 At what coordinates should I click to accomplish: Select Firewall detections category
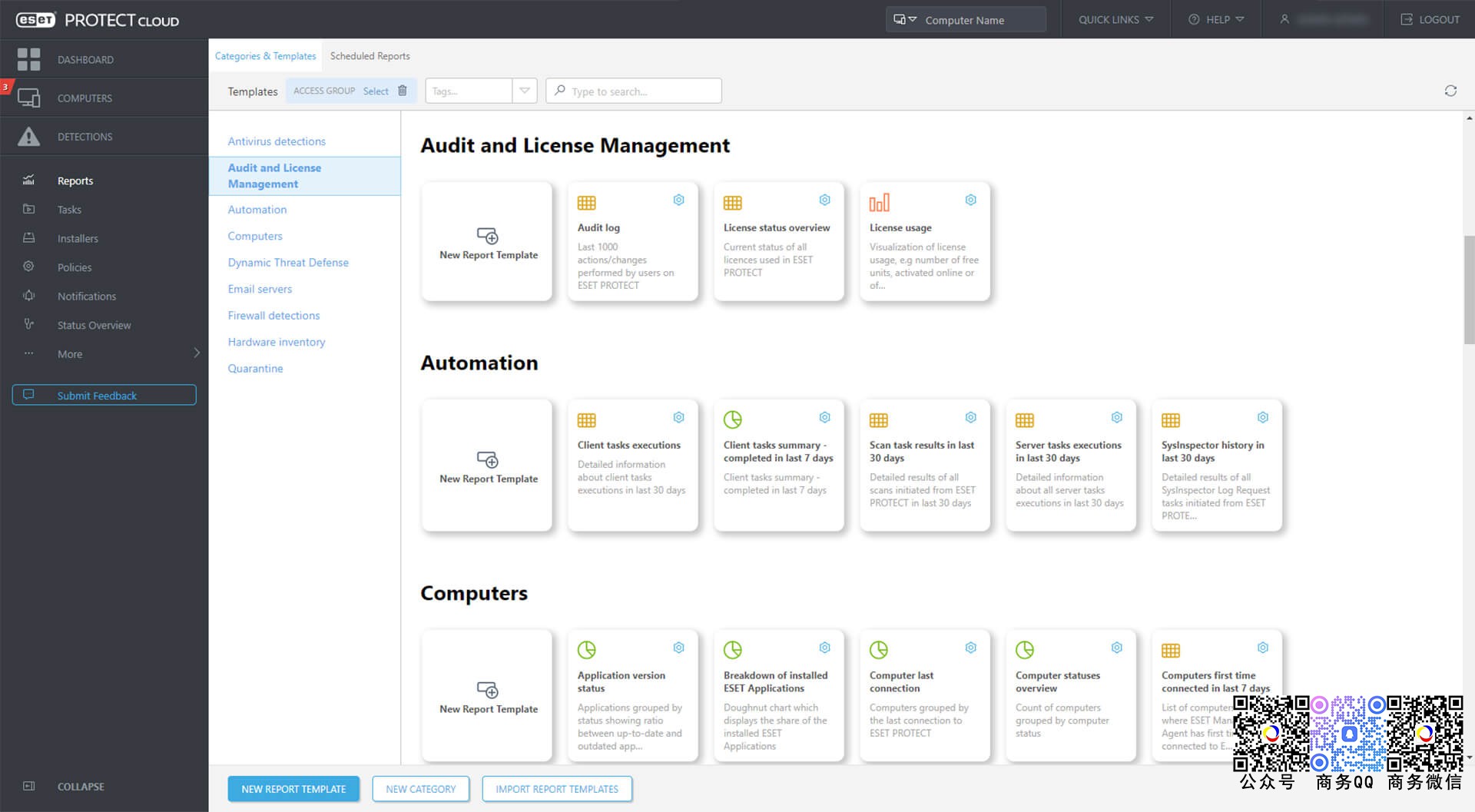coord(273,315)
